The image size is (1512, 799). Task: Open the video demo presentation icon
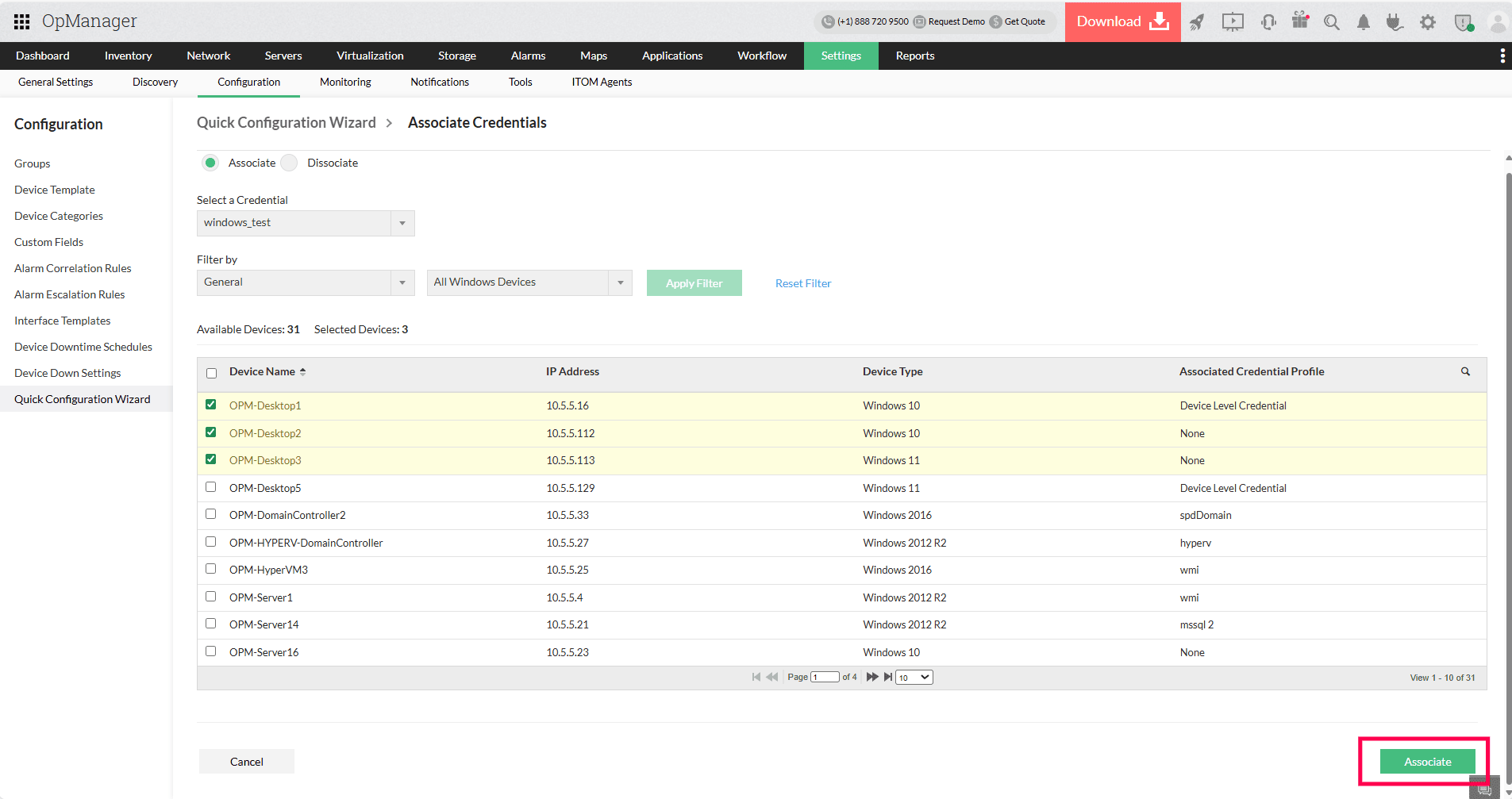click(1232, 22)
